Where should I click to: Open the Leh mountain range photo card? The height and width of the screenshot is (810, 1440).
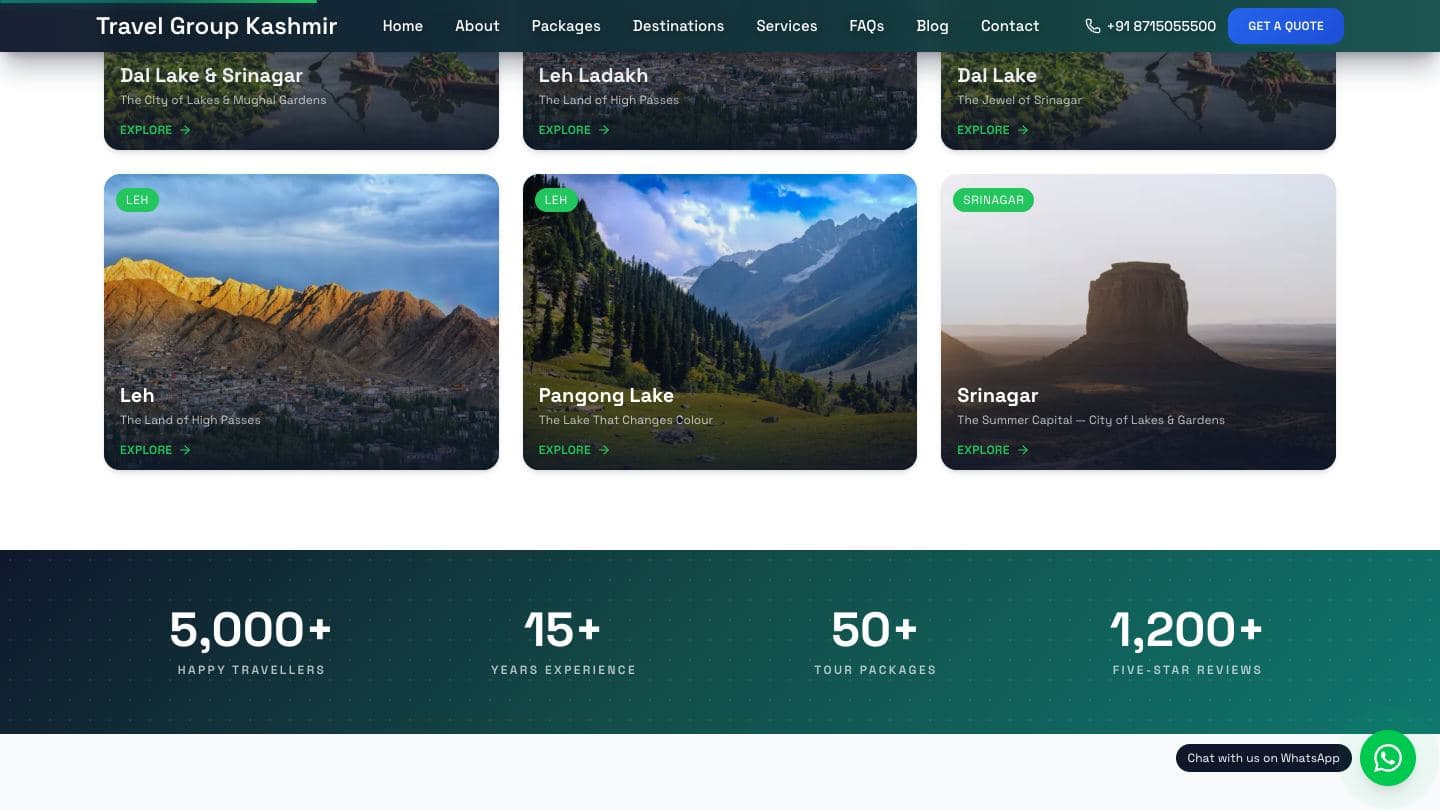click(x=301, y=322)
